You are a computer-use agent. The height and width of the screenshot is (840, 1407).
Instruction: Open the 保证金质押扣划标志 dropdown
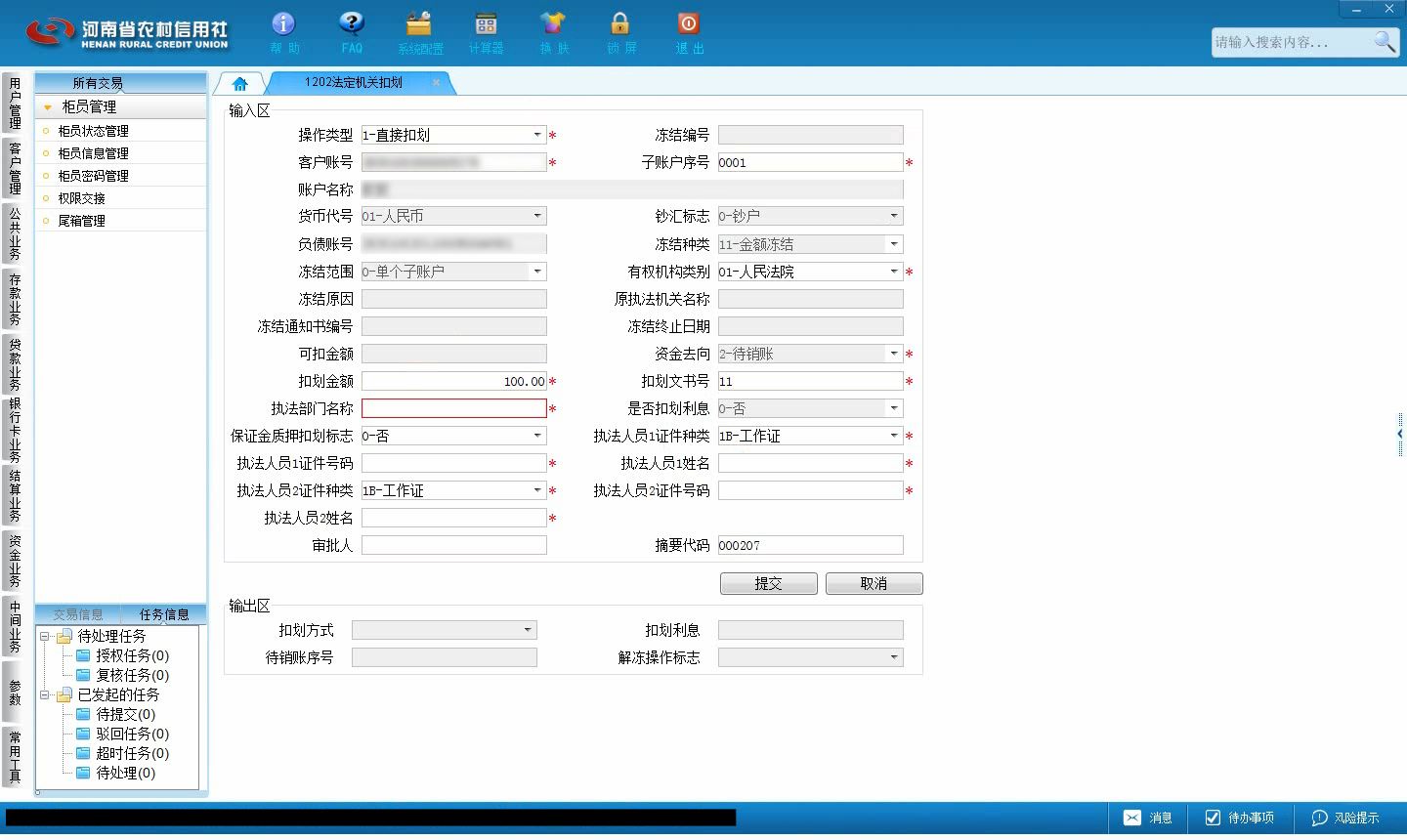537,436
